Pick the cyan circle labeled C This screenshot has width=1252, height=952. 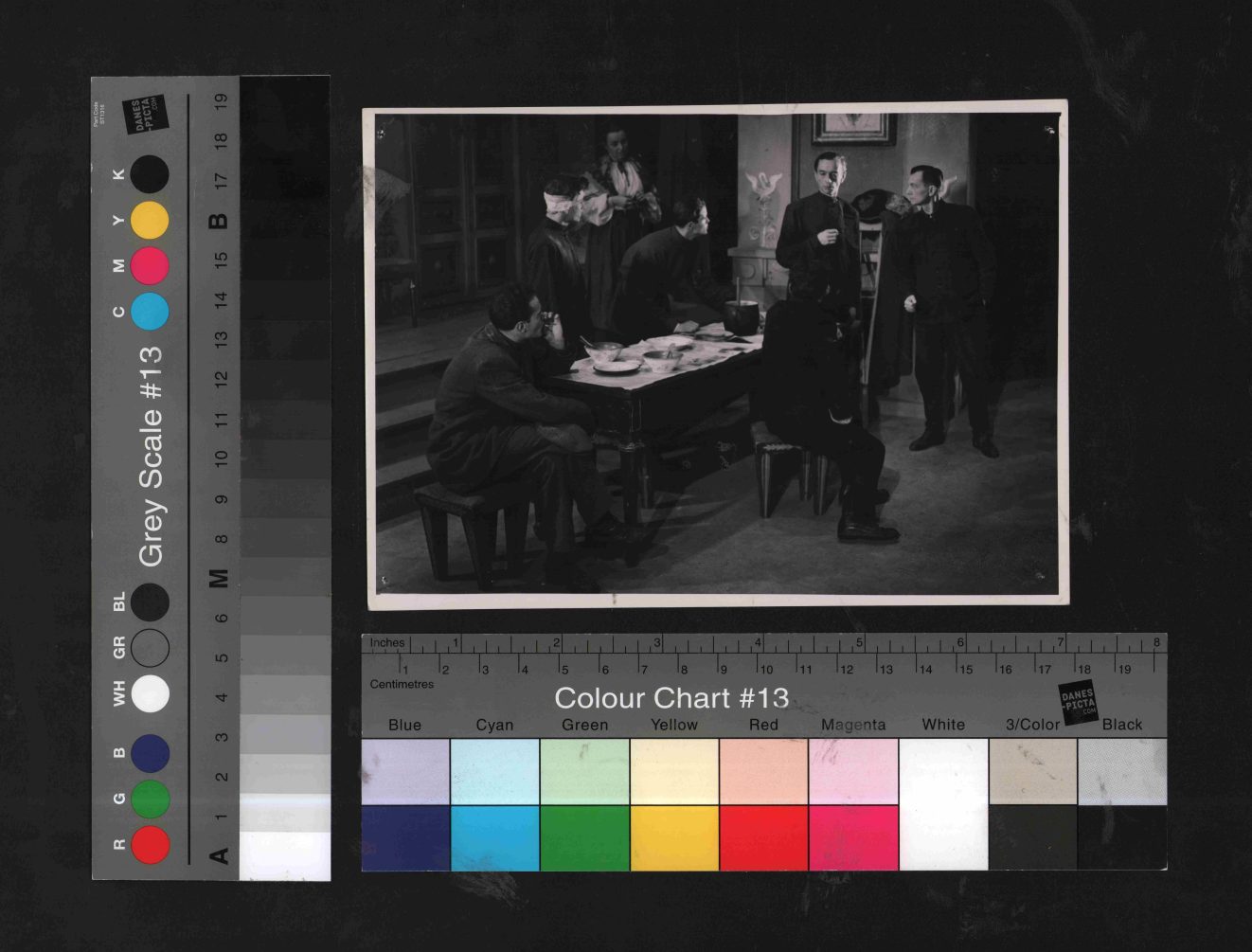coord(150,312)
